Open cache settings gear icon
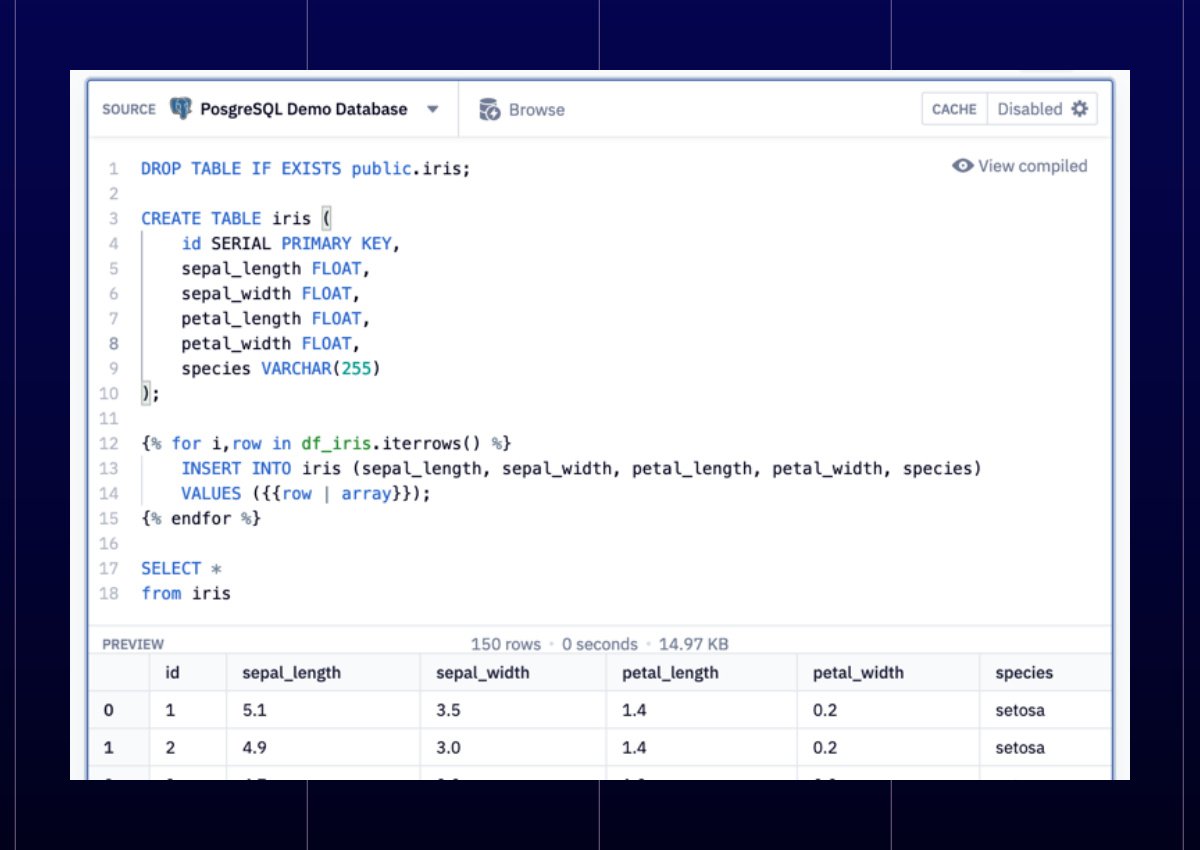 coord(1079,109)
